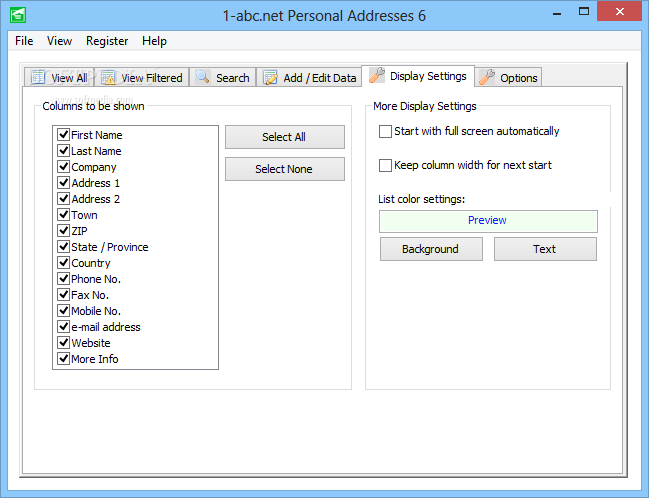Viewport: 649px width, 498px height.
Task: Open the Add / Edit Data tab
Action: point(309,77)
